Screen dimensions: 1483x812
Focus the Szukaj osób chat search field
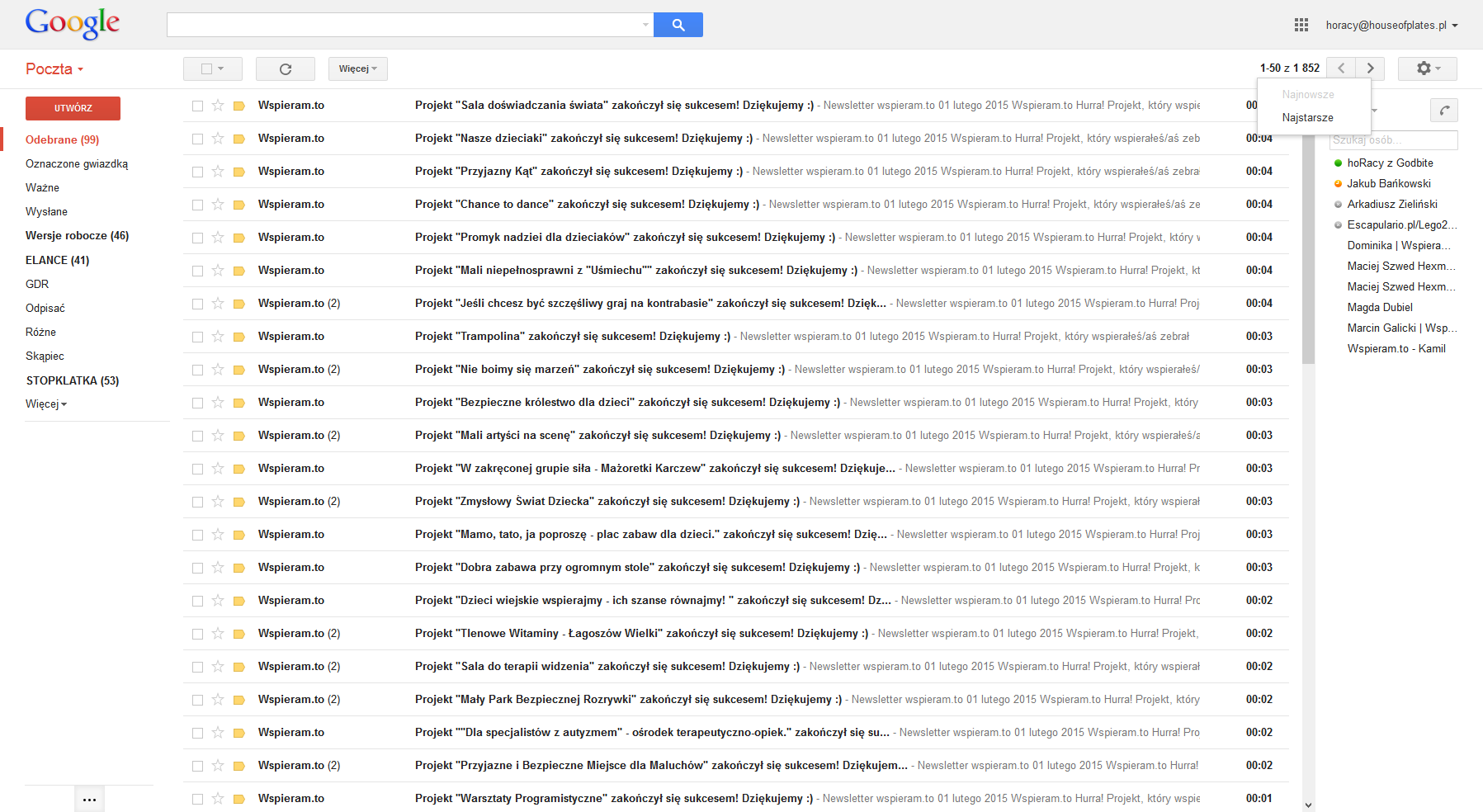tap(1393, 139)
